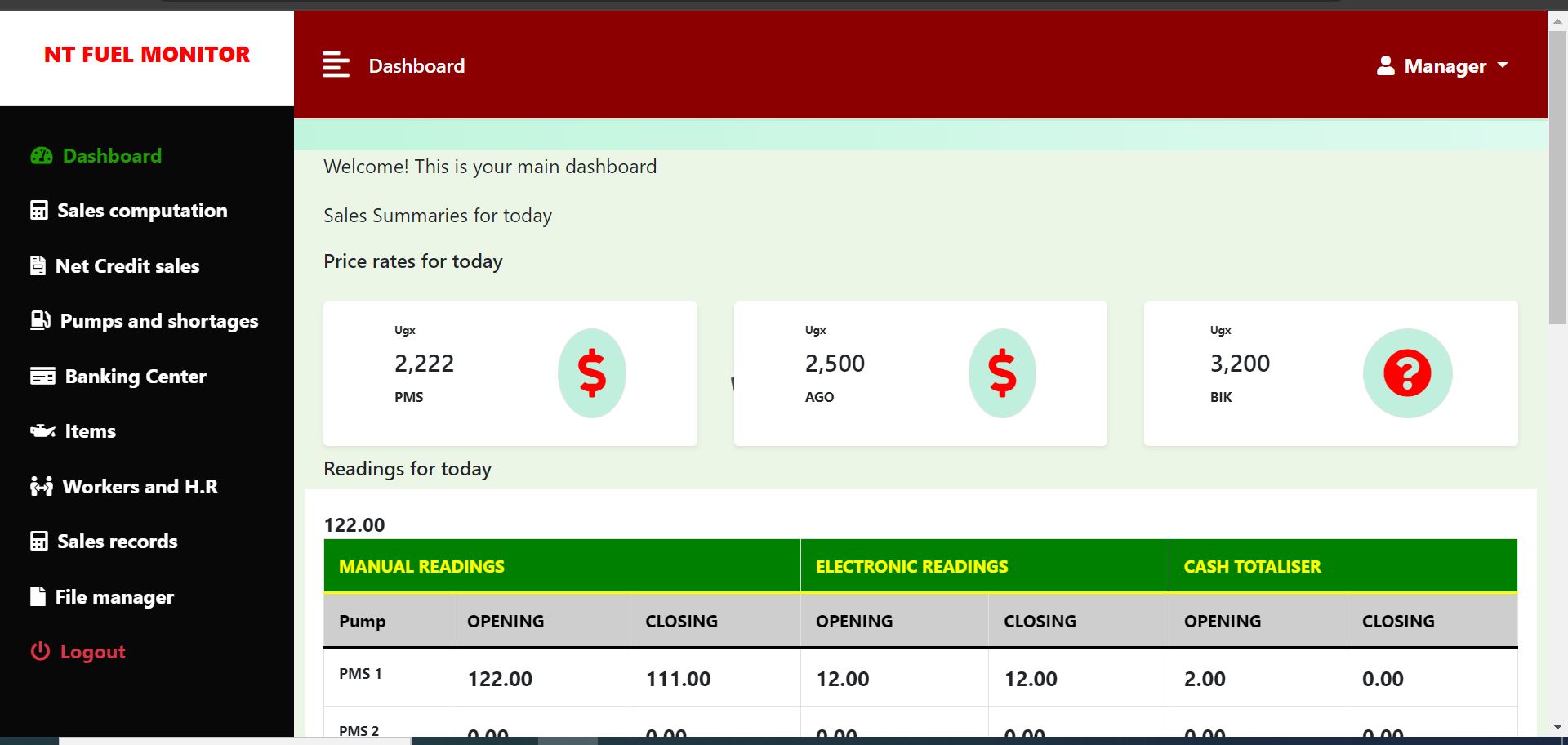Select the PMS 1 manual opening reading cell
The image size is (1568, 745).
500,679
